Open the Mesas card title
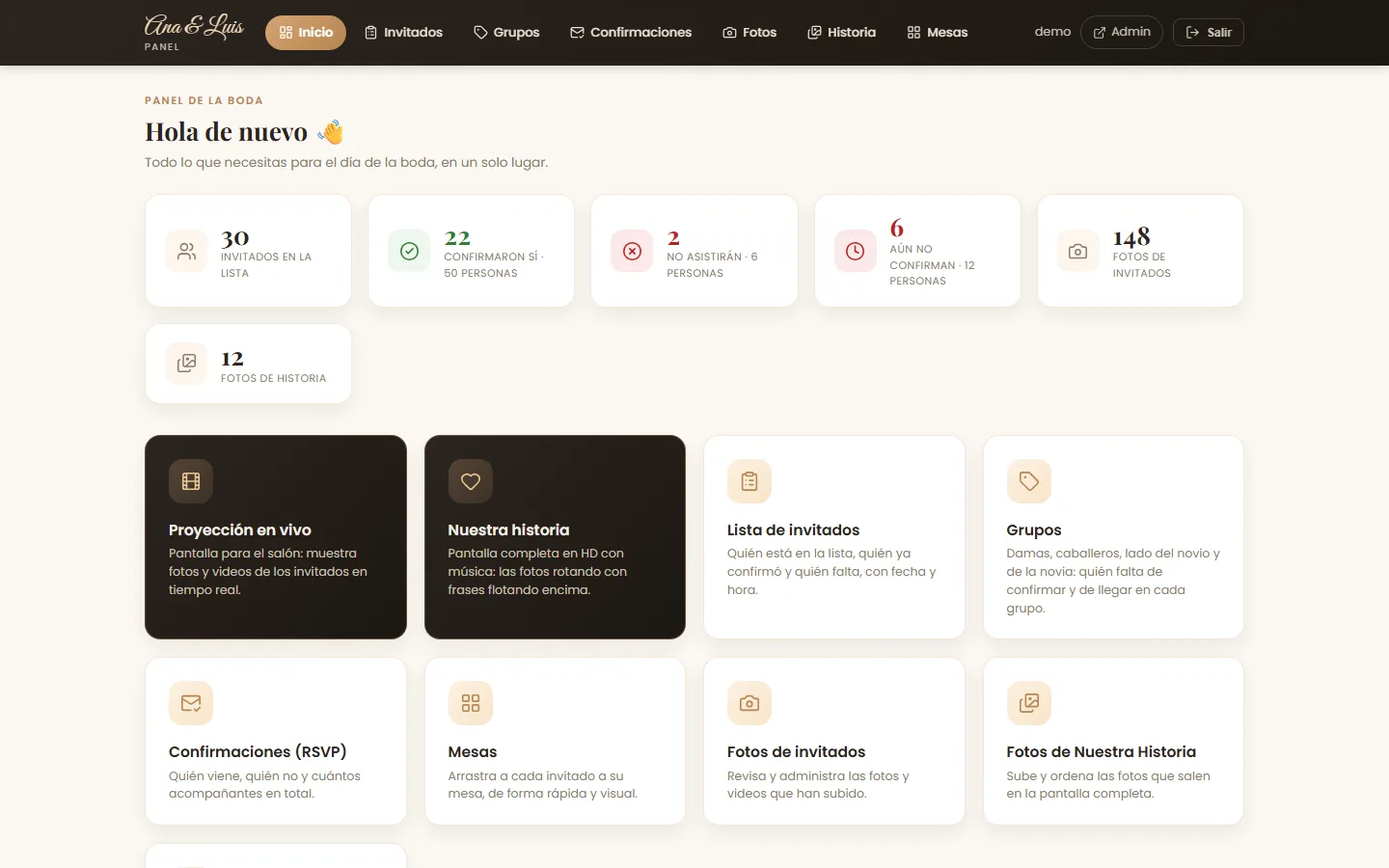This screenshot has width=1389, height=868. (x=473, y=751)
